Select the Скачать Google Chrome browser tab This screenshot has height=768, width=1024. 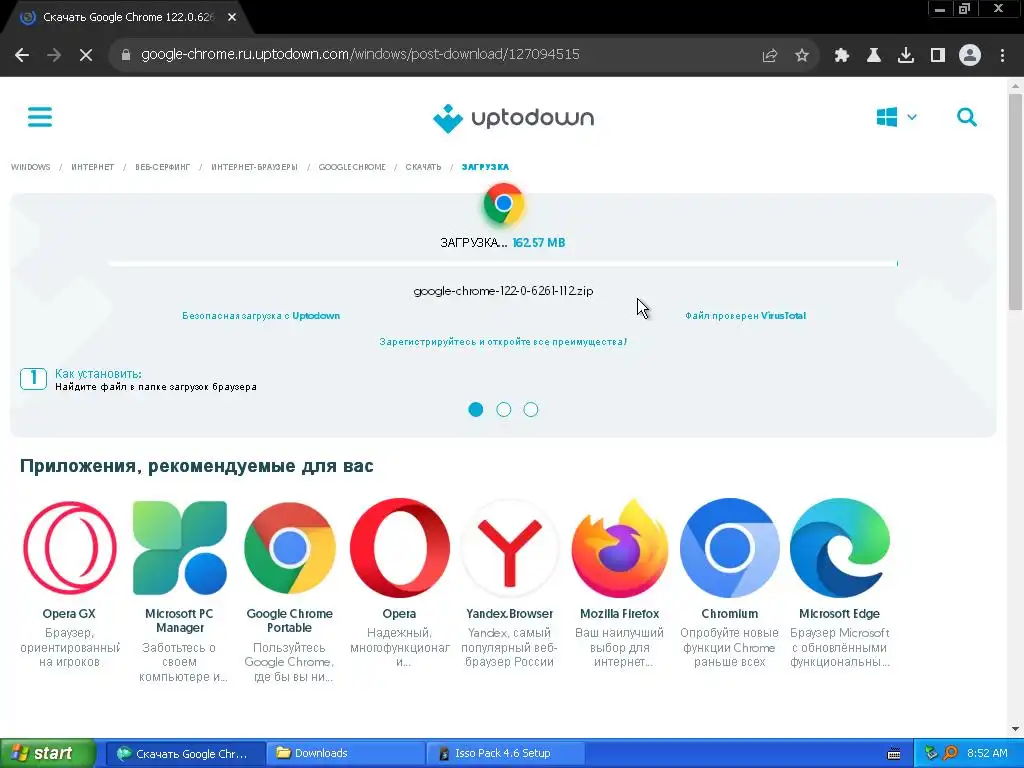tap(127, 18)
